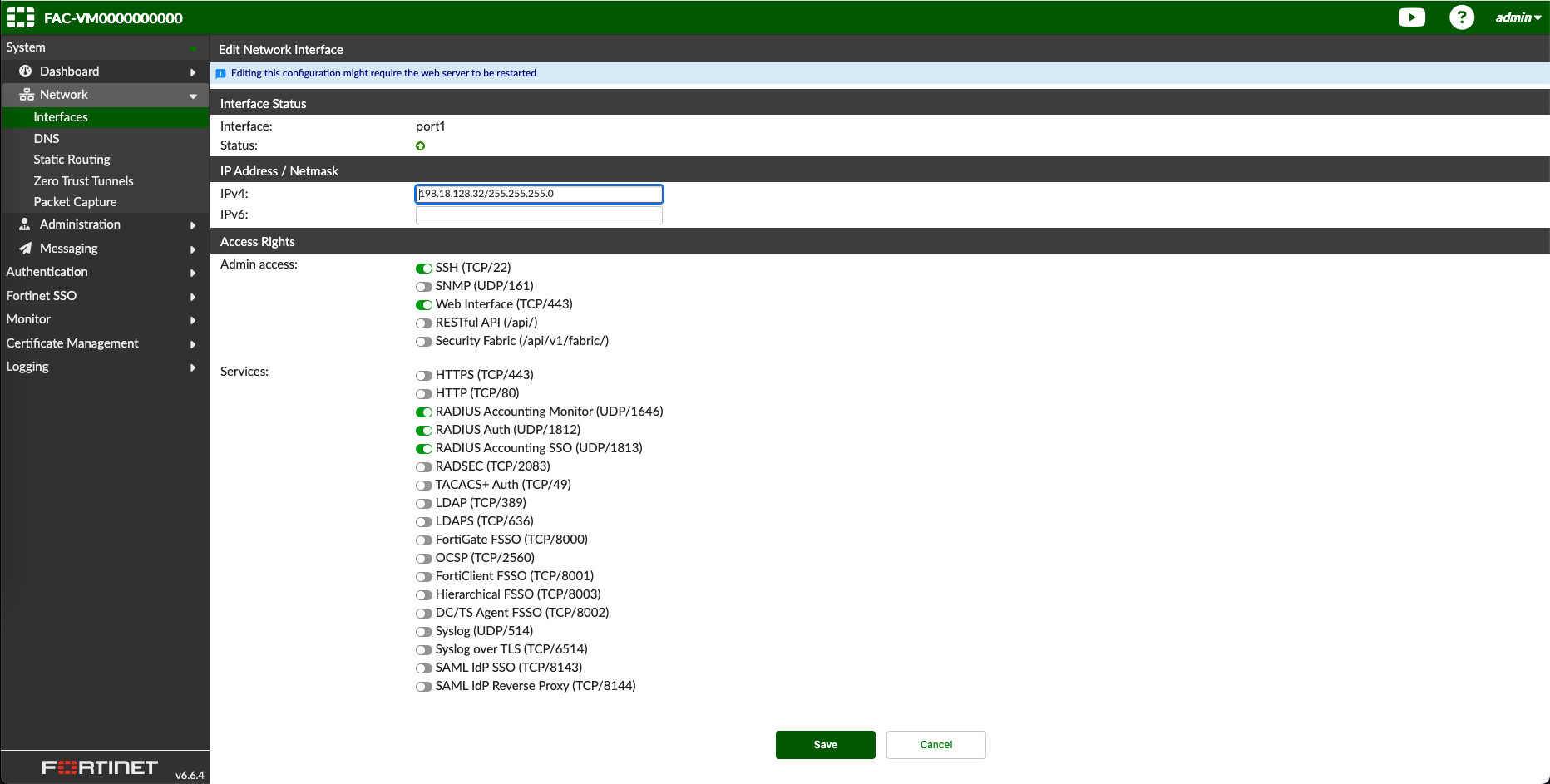Click the Network topology icon in sidebar
The image size is (1550, 784).
[x=27, y=95]
